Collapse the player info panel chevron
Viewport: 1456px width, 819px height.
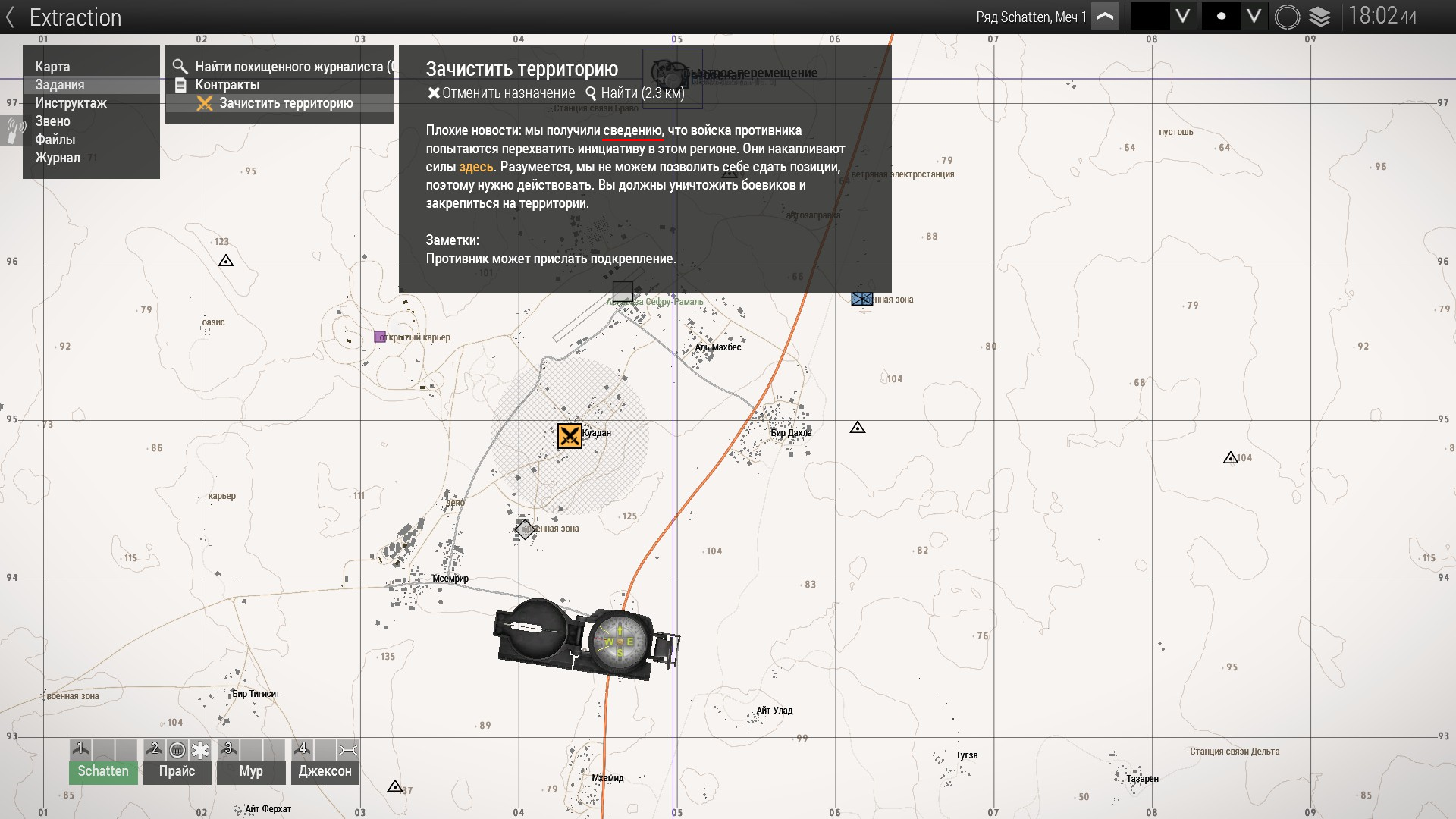tap(1105, 17)
